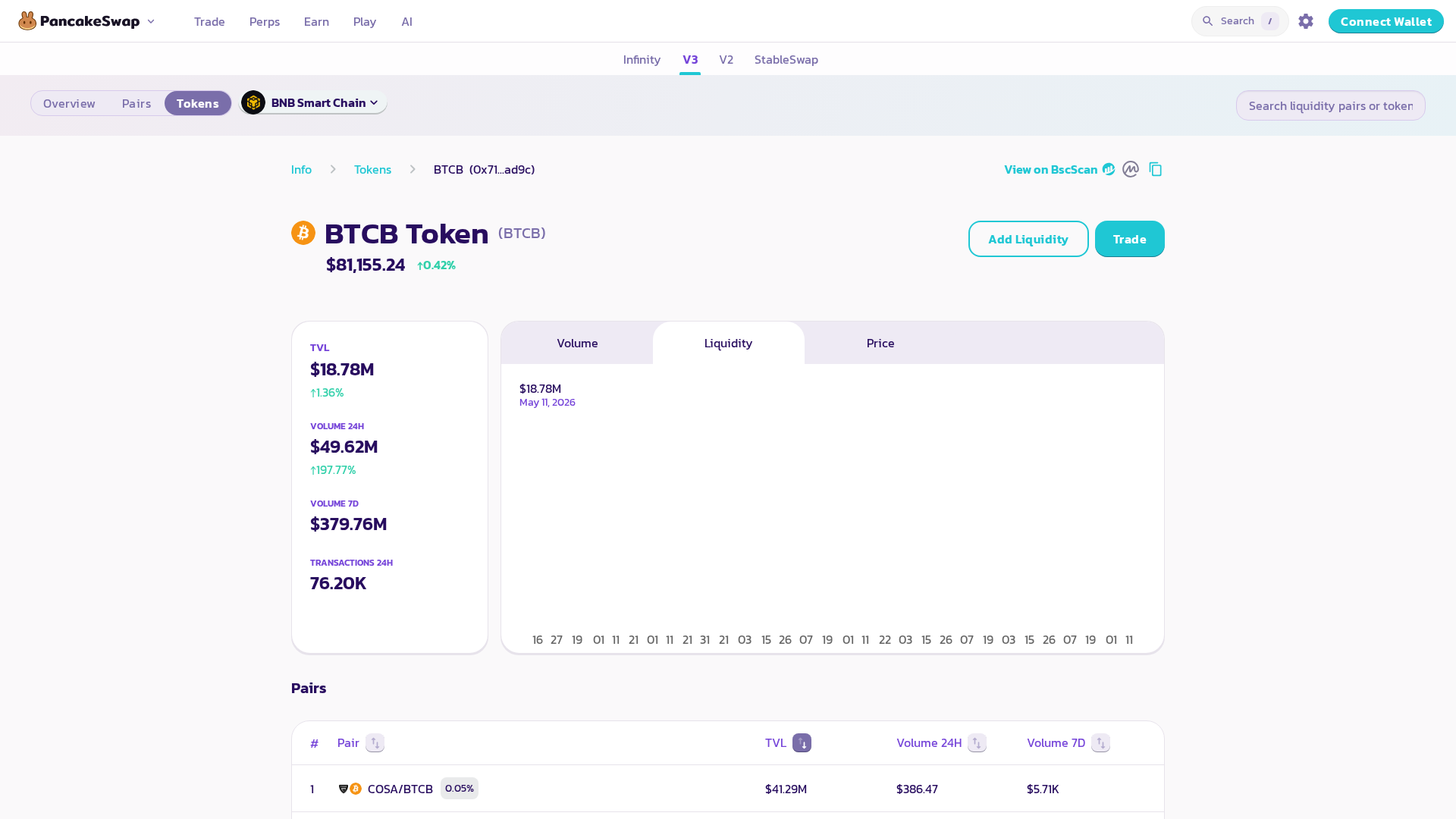This screenshot has height=819, width=1456.
Task: Select the V3 tab
Action: [x=690, y=59]
